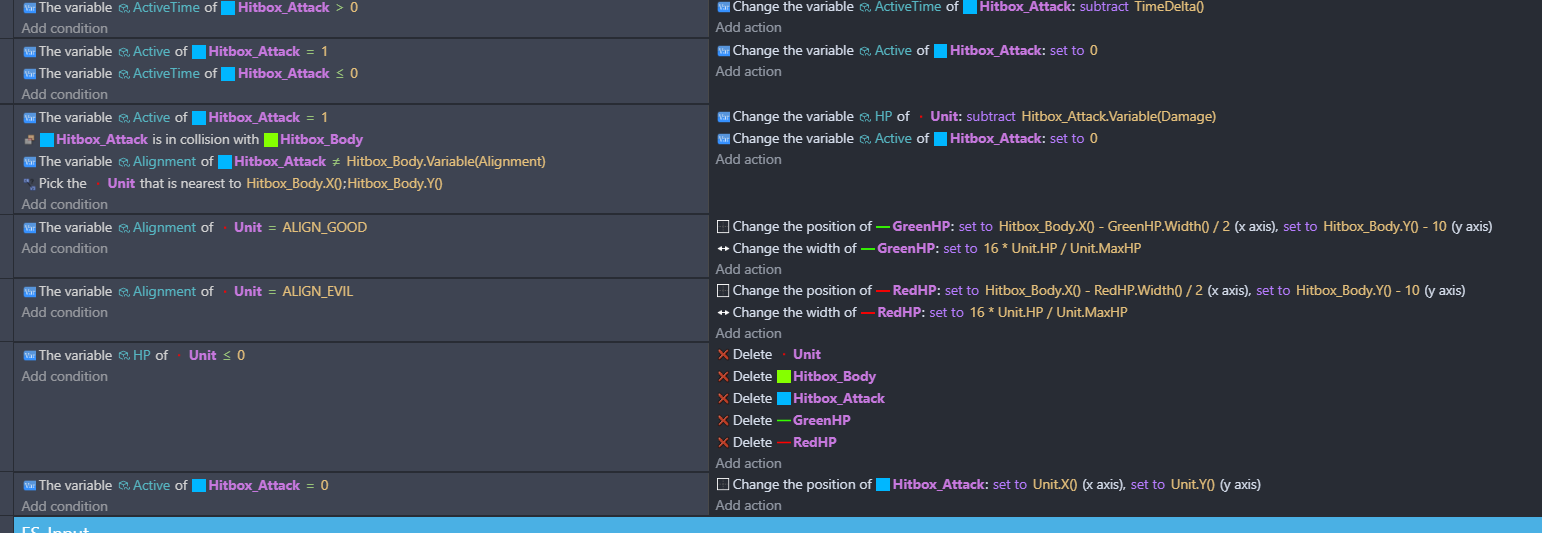The width and height of the screenshot is (1542, 533).
Task: Click Add condition under ALIGN_GOOD condition
Action: (65, 248)
